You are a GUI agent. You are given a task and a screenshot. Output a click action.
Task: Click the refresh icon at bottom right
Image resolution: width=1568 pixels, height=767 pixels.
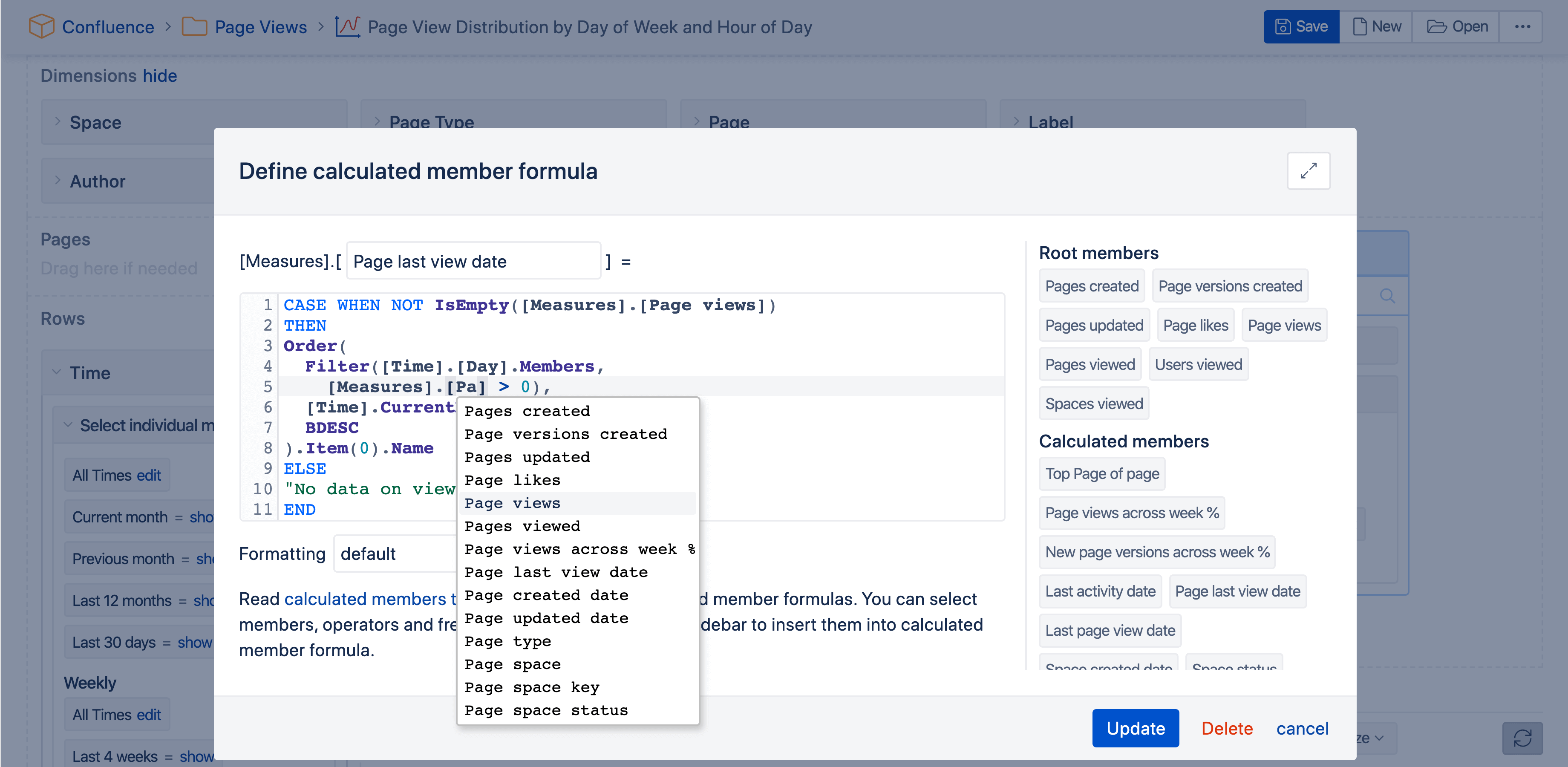[x=1522, y=738]
